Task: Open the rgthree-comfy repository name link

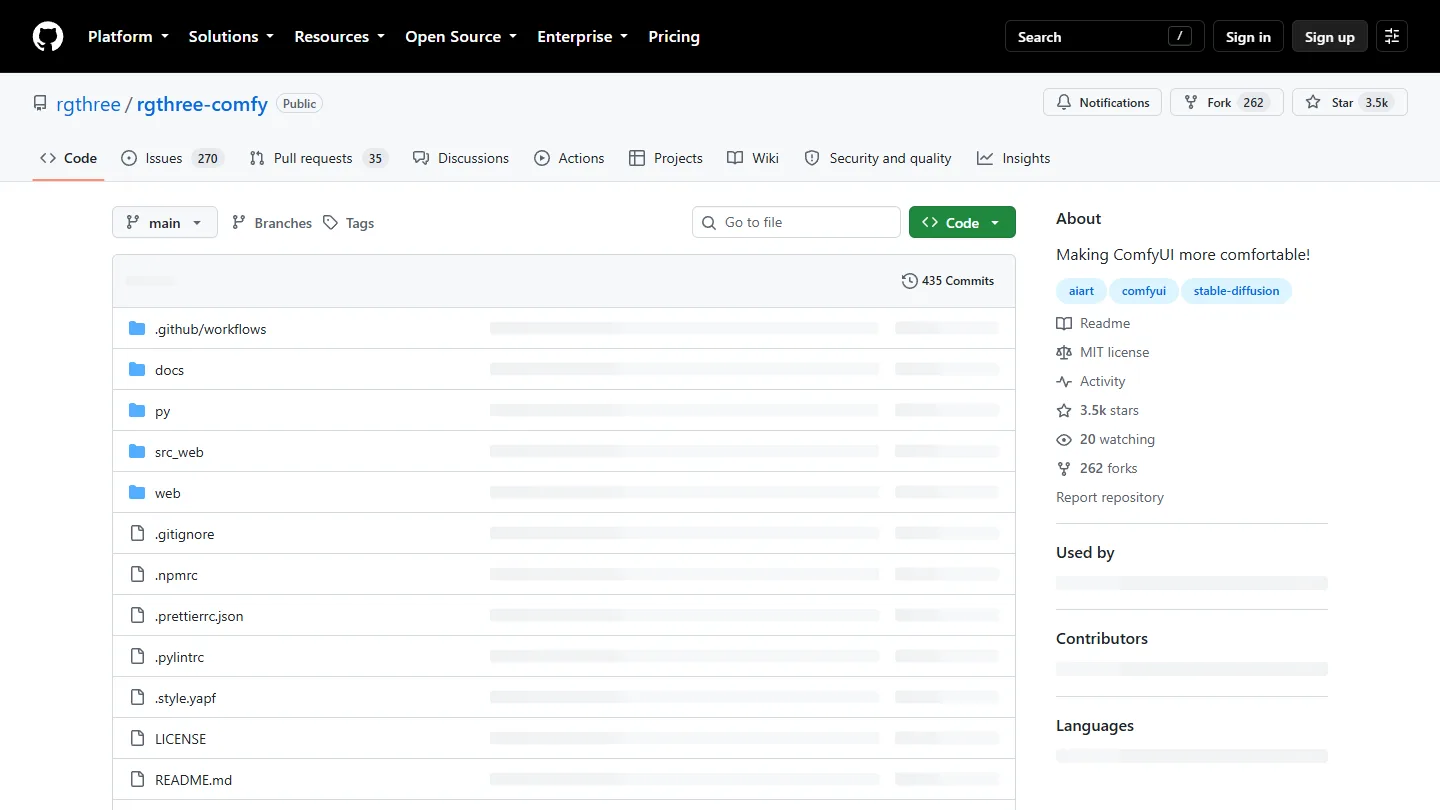Action: [x=202, y=104]
